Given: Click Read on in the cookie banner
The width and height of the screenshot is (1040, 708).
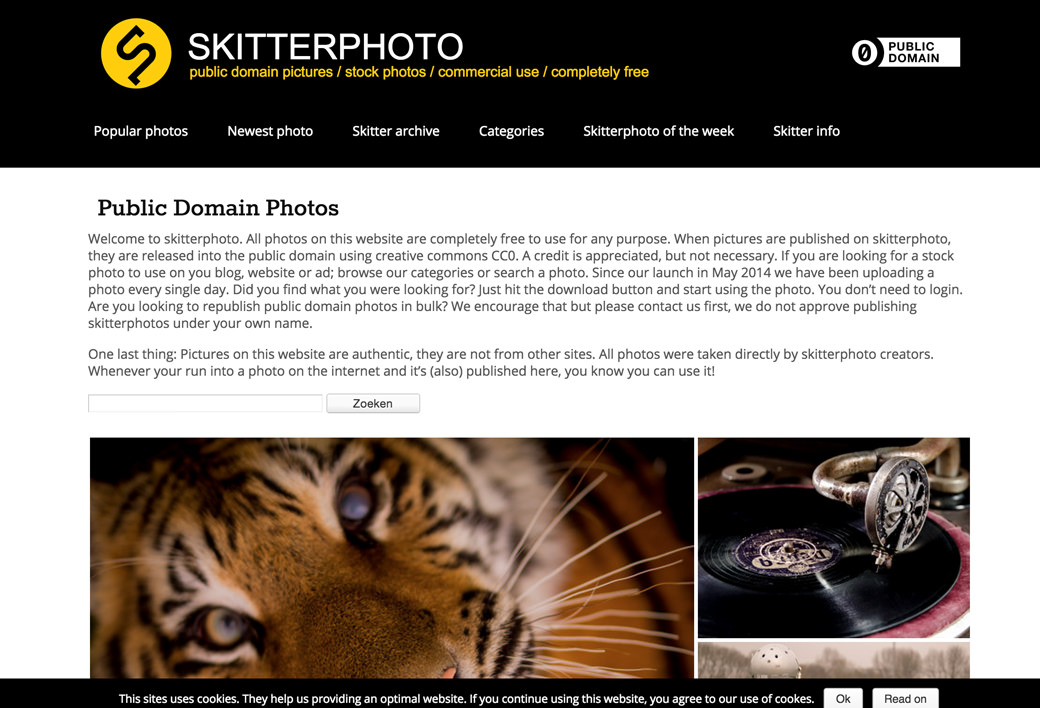Looking at the screenshot, I should pos(905,698).
